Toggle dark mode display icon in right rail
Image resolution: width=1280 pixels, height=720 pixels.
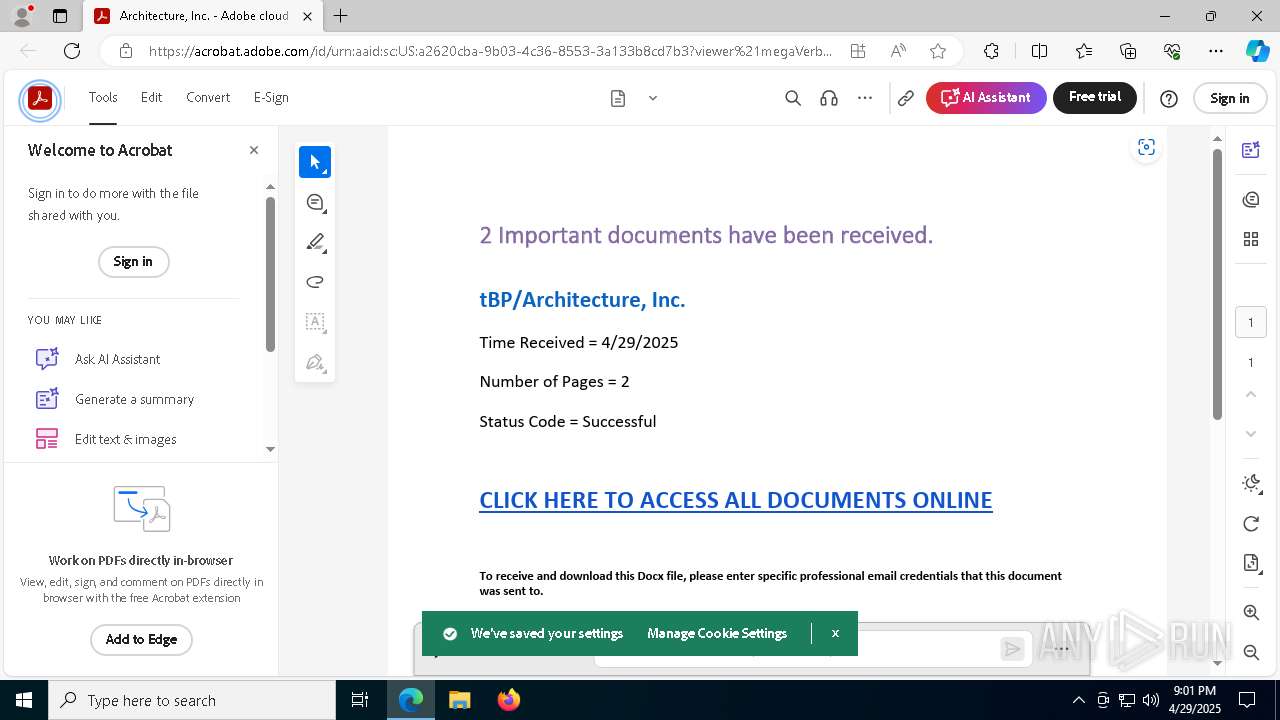pyautogui.click(x=1251, y=484)
